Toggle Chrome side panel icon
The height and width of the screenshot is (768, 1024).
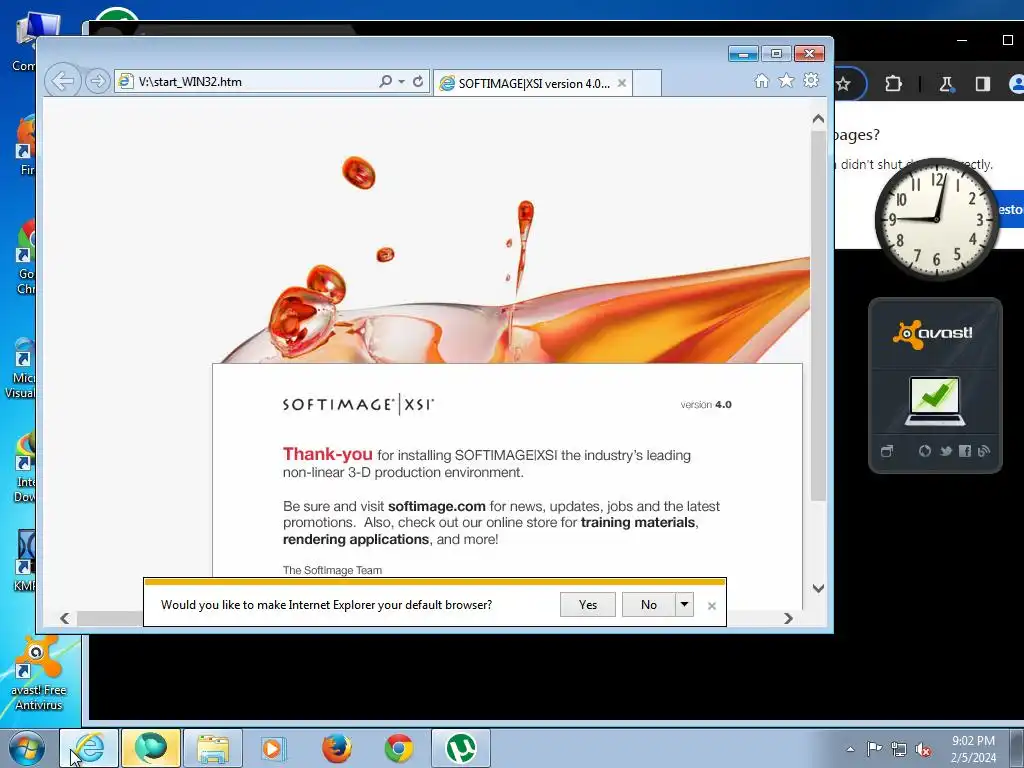982,84
